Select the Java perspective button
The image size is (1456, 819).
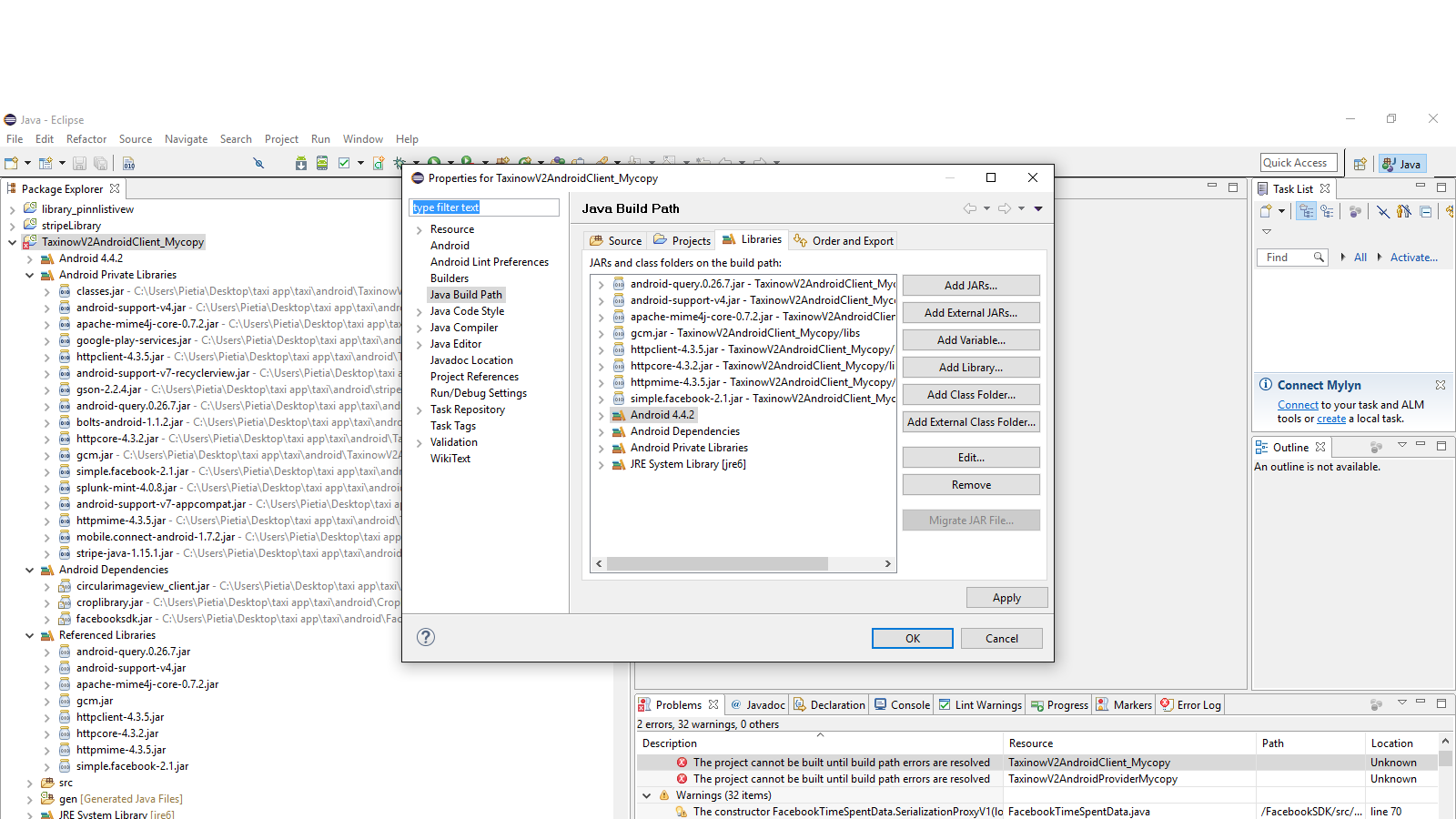tap(1402, 164)
